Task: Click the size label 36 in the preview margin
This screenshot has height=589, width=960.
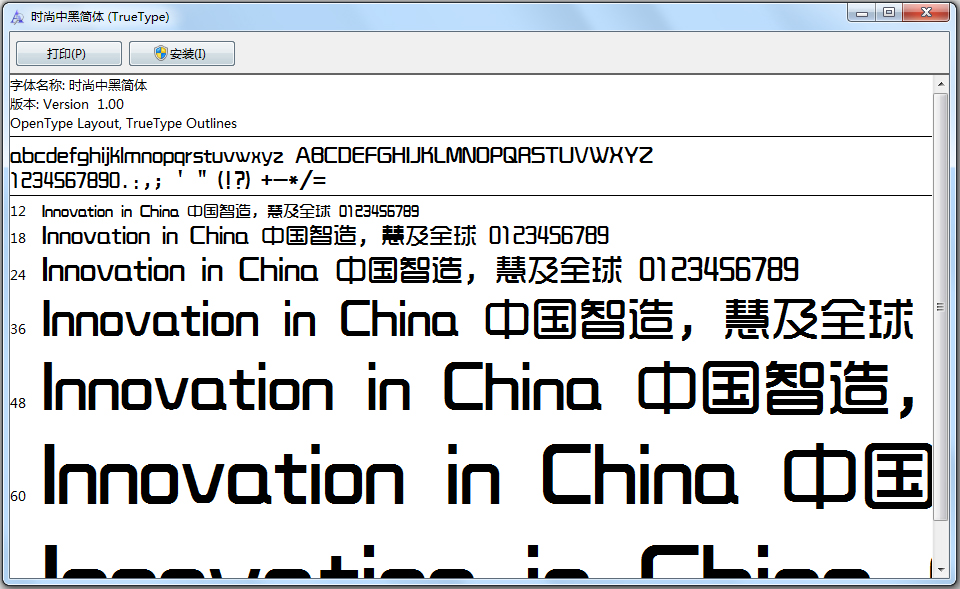Action: [17, 327]
